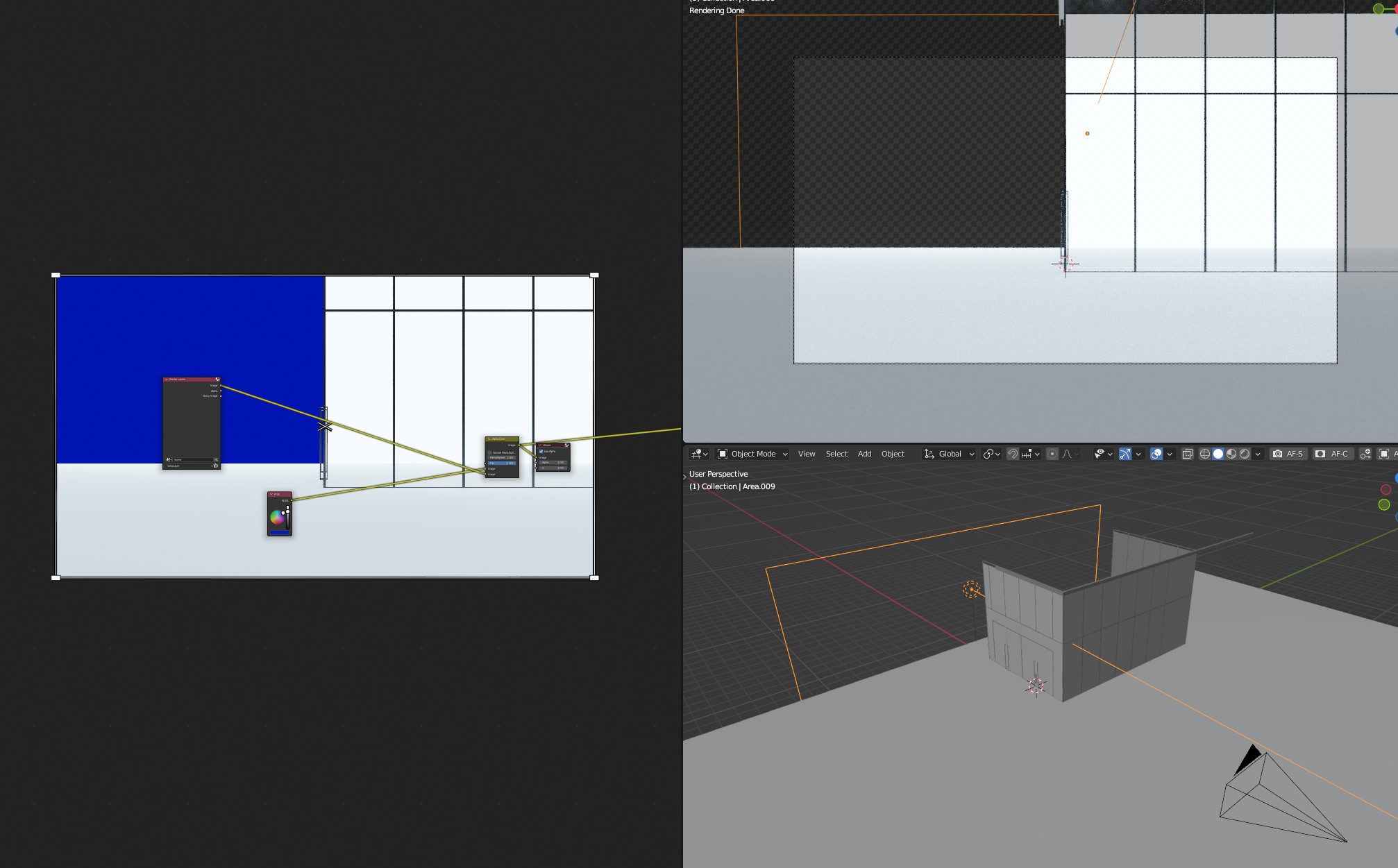1398x868 pixels.
Task: Click the AF-S camera button
Action: click(x=1288, y=454)
